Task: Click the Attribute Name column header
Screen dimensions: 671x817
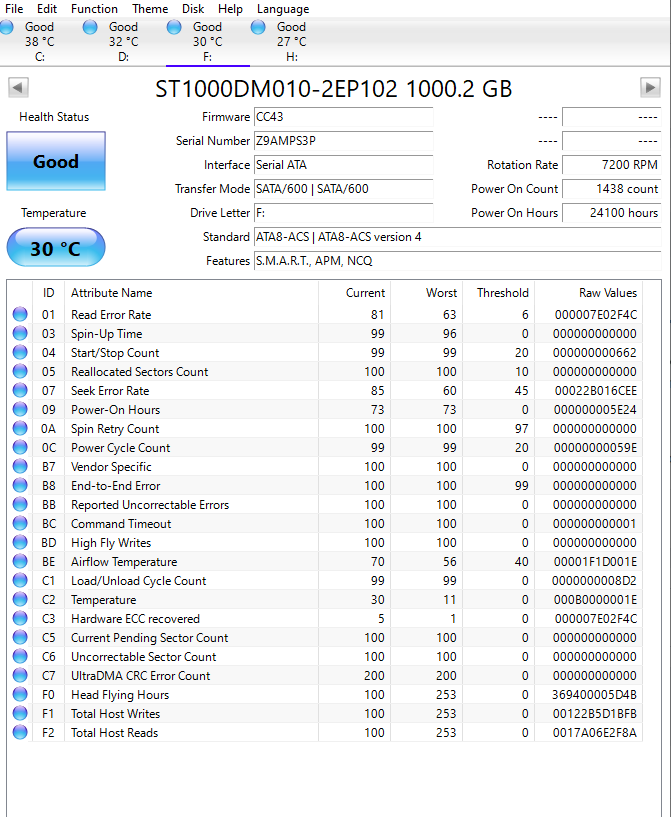Action: click(x=191, y=292)
